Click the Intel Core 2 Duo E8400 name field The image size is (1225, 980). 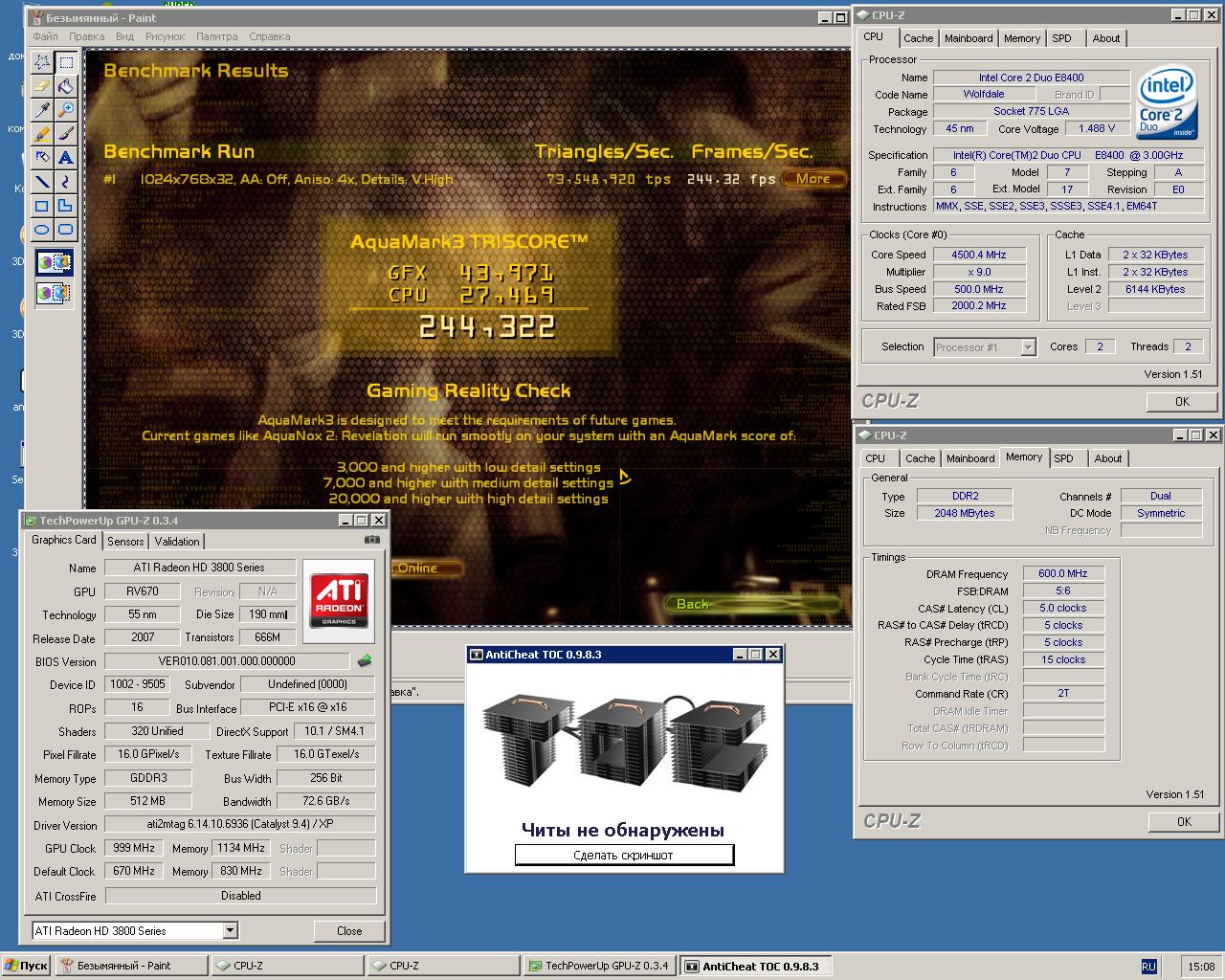1032,78
